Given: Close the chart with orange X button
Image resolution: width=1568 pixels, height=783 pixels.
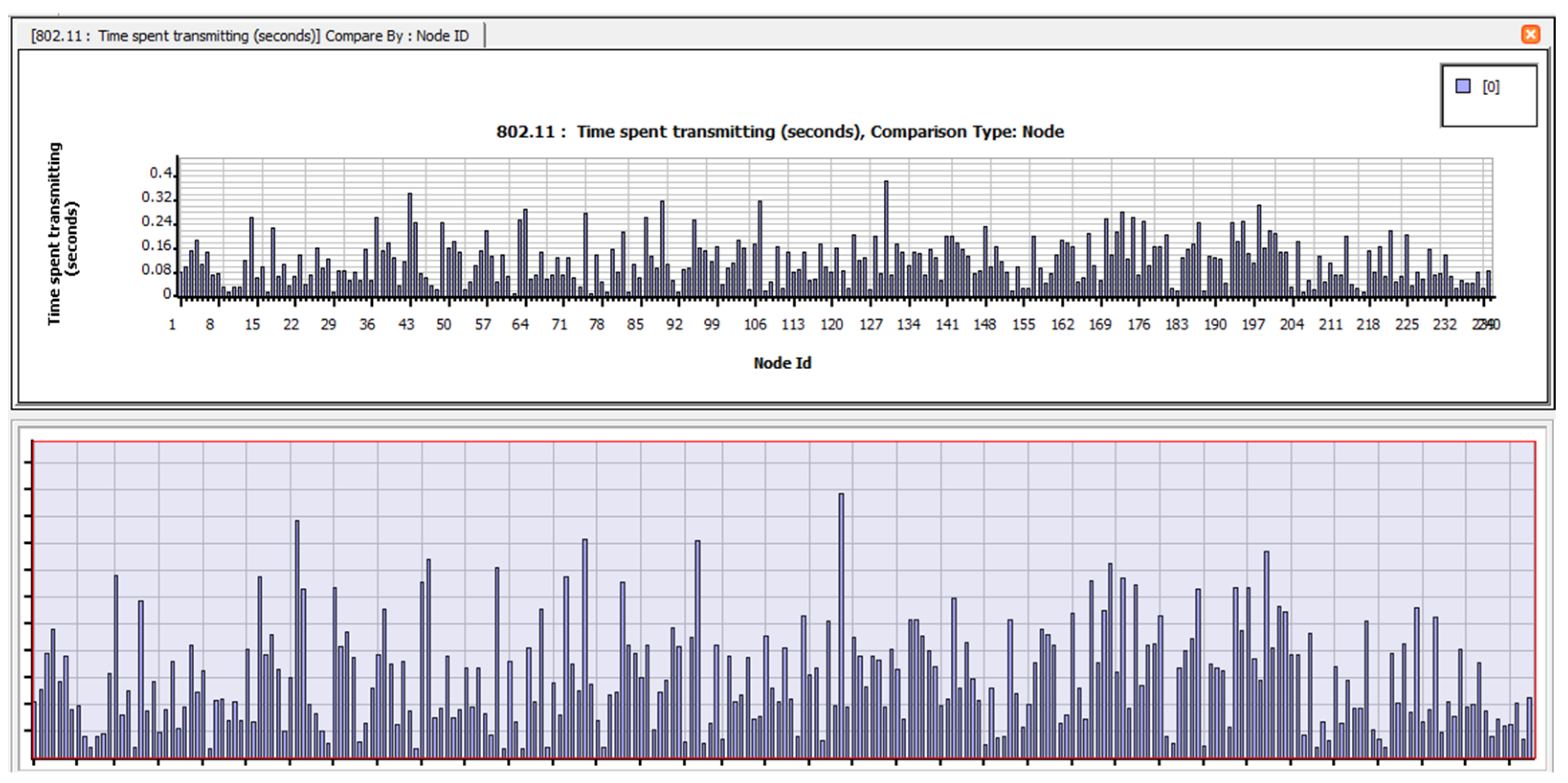Looking at the screenshot, I should pyautogui.click(x=1530, y=34).
